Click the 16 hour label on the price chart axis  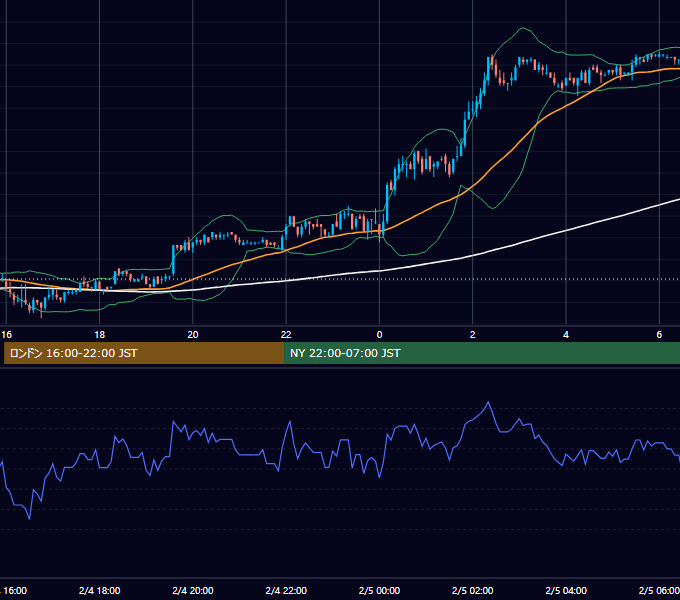click(x=7, y=335)
